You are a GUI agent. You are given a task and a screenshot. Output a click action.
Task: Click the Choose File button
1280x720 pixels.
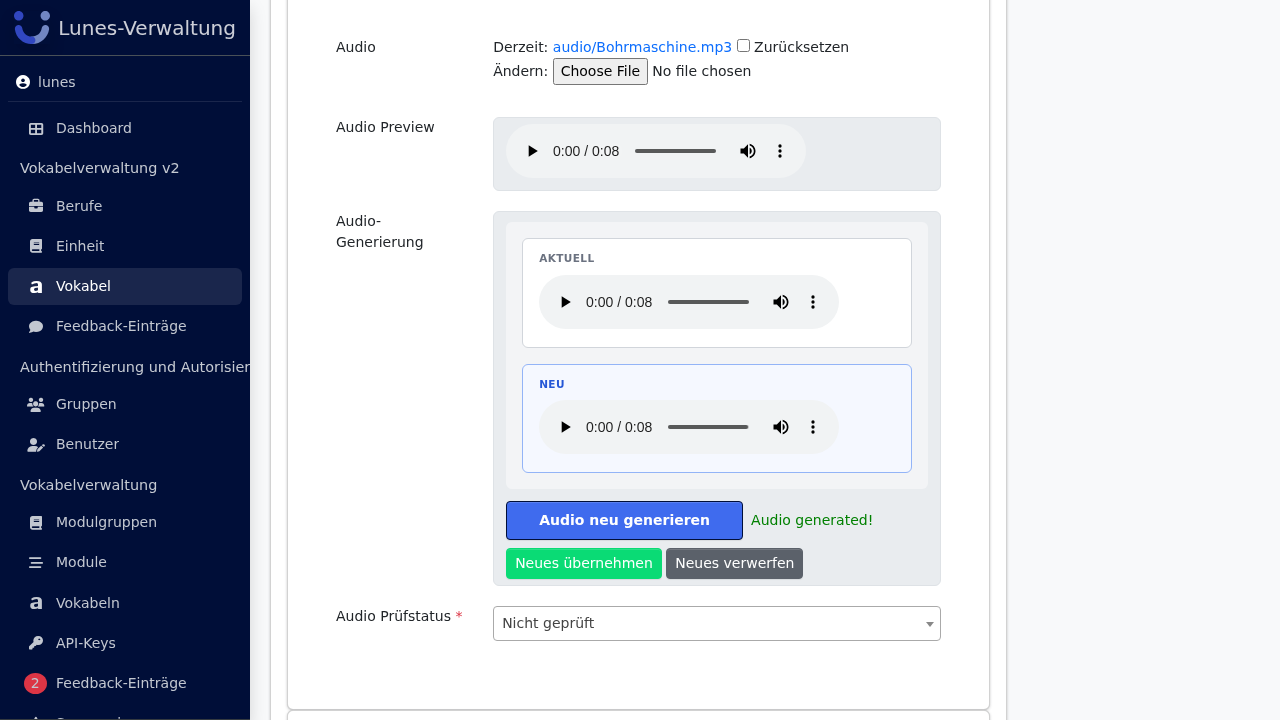[600, 71]
